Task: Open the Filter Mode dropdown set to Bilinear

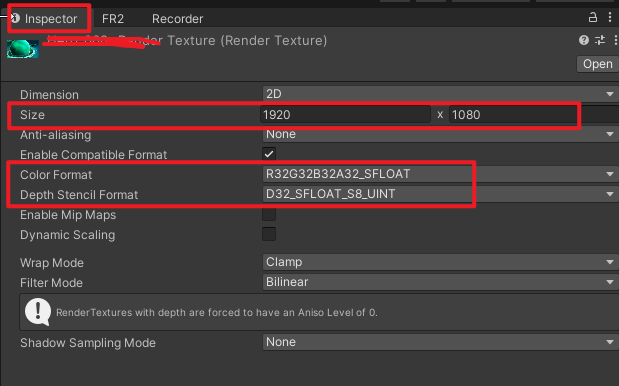Action: (440, 282)
